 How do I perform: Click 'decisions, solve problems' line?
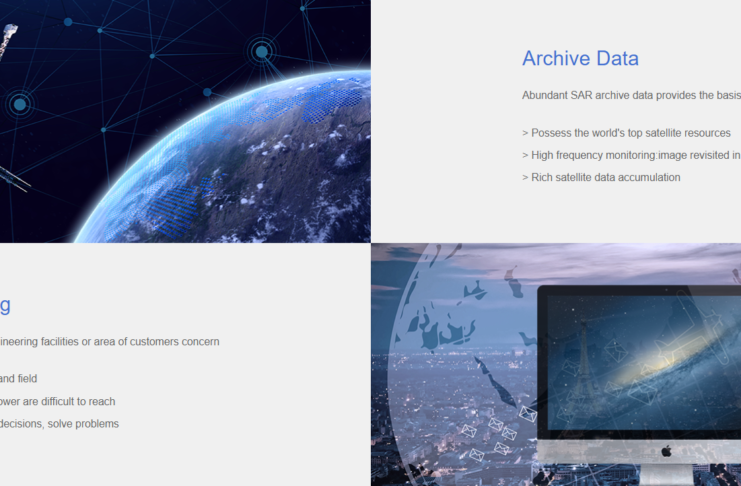(x=60, y=424)
